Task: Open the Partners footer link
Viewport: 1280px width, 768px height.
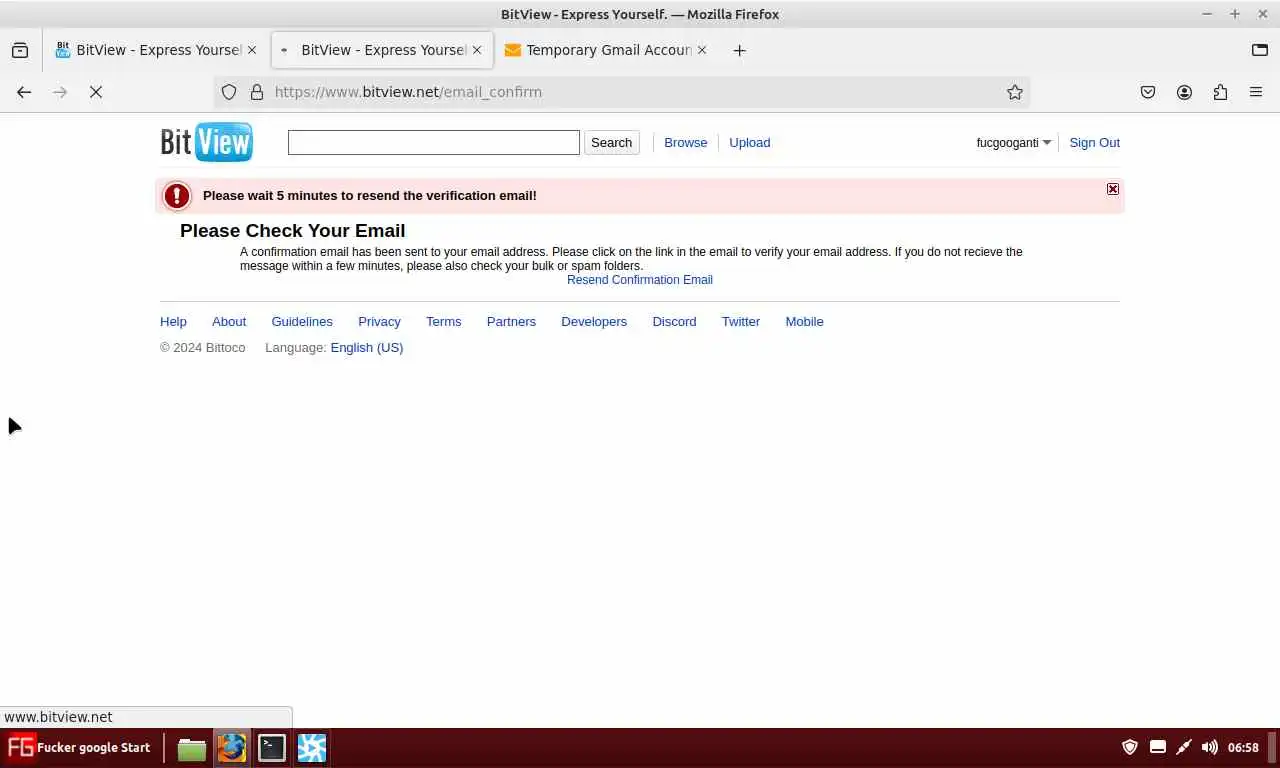Action: [x=511, y=321]
